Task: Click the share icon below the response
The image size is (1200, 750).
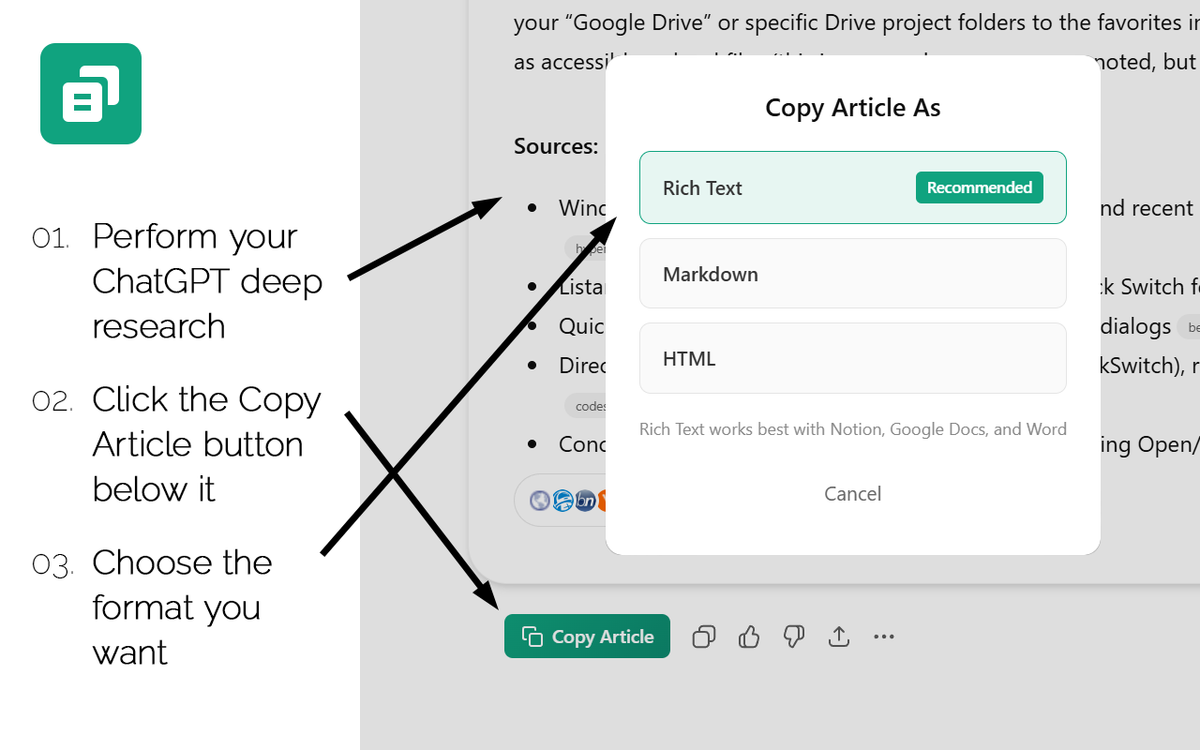Action: [839, 636]
